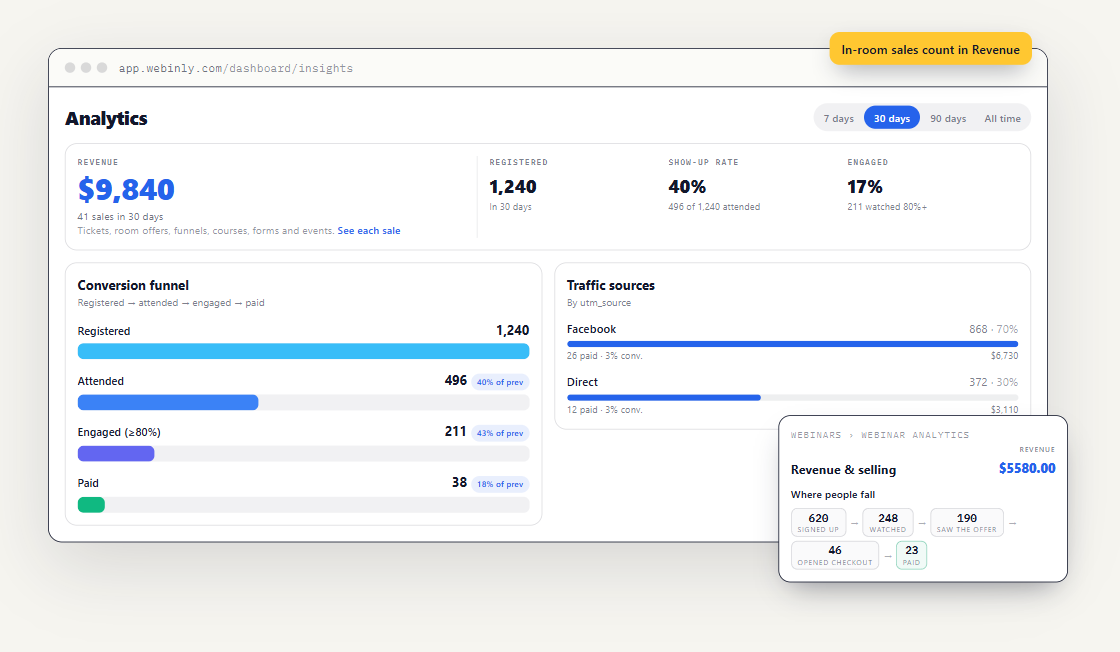Click the 17% Engaged stat value
The width and height of the screenshot is (1120, 652).
[865, 187]
